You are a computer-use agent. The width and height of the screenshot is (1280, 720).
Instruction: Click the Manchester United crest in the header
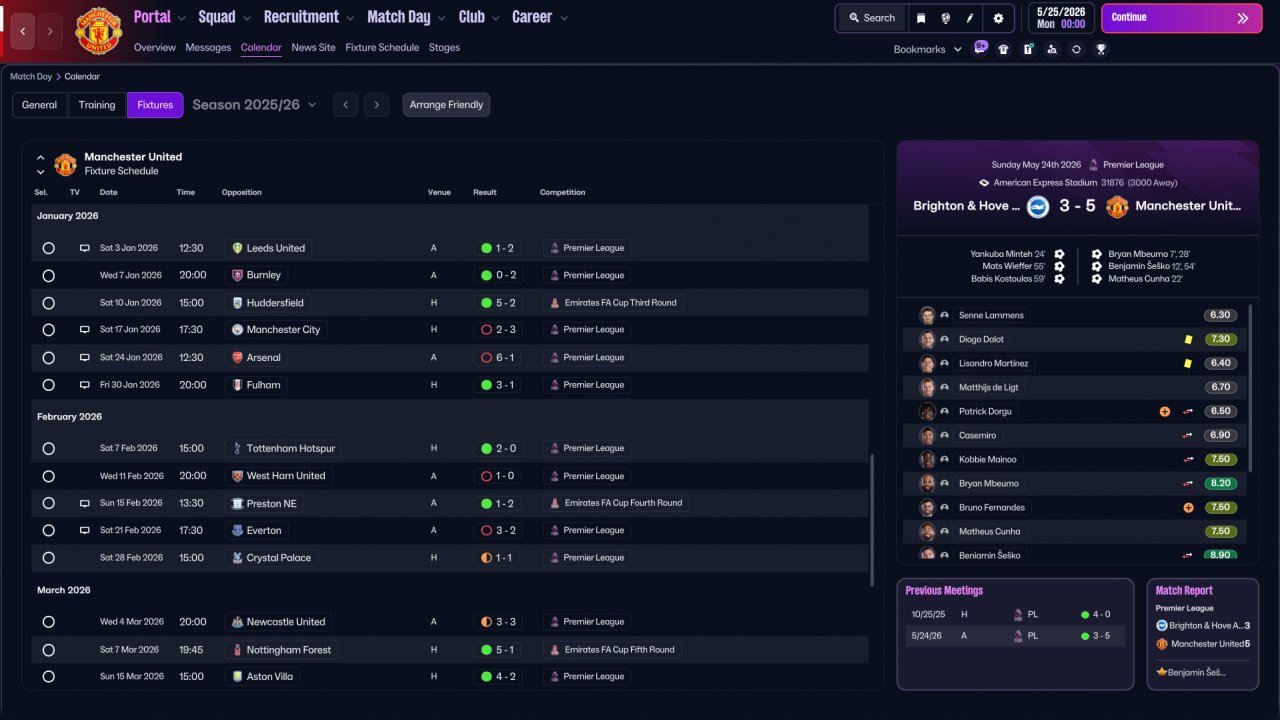pyautogui.click(x=98, y=30)
